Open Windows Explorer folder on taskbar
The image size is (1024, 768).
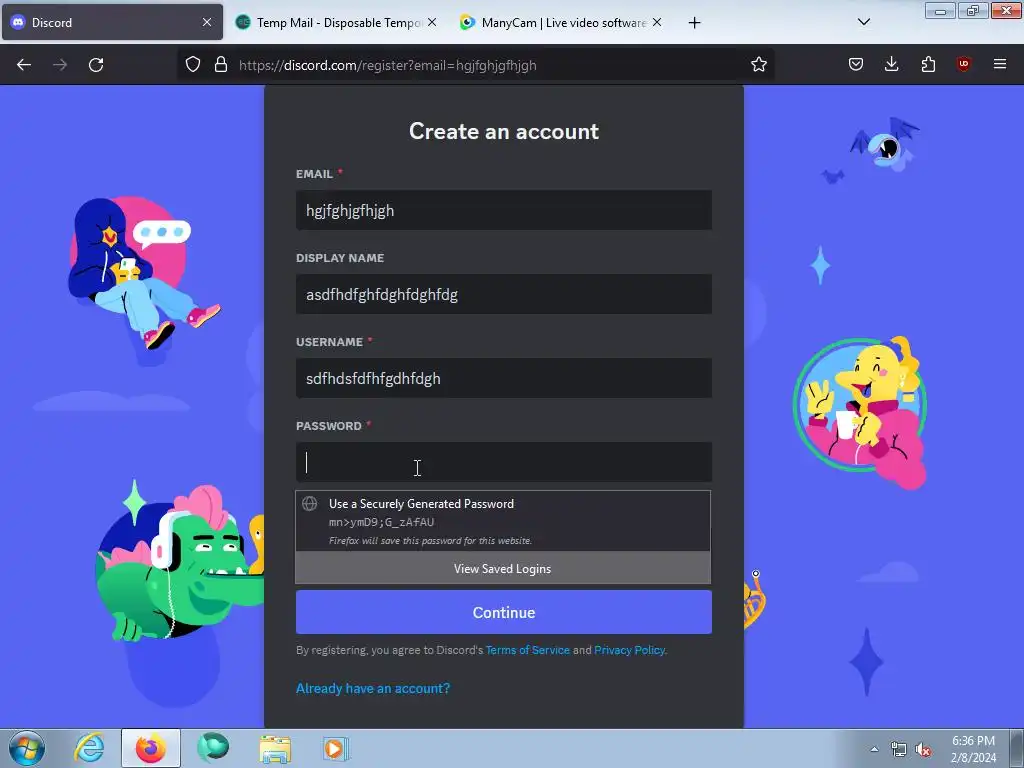click(275, 749)
